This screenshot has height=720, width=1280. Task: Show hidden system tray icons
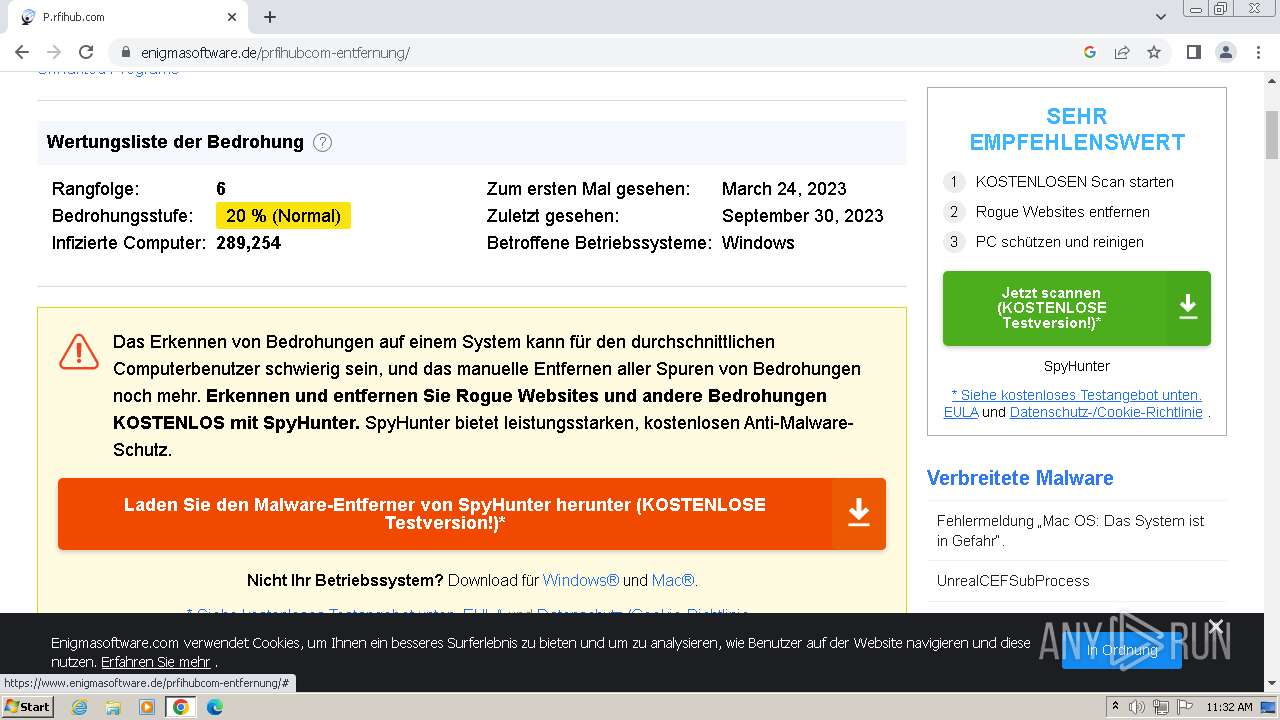pyautogui.click(x=1115, y=707)
